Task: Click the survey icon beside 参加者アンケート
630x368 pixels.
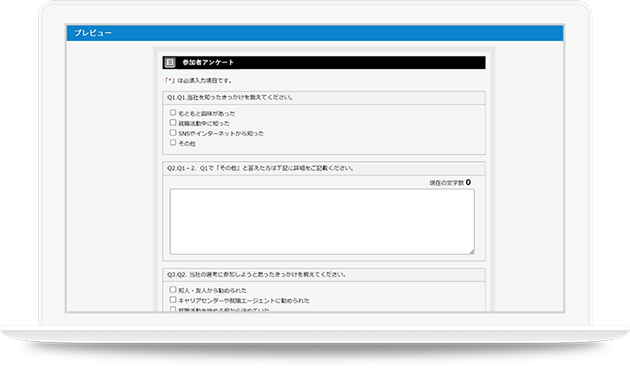Action: (170, 62)
